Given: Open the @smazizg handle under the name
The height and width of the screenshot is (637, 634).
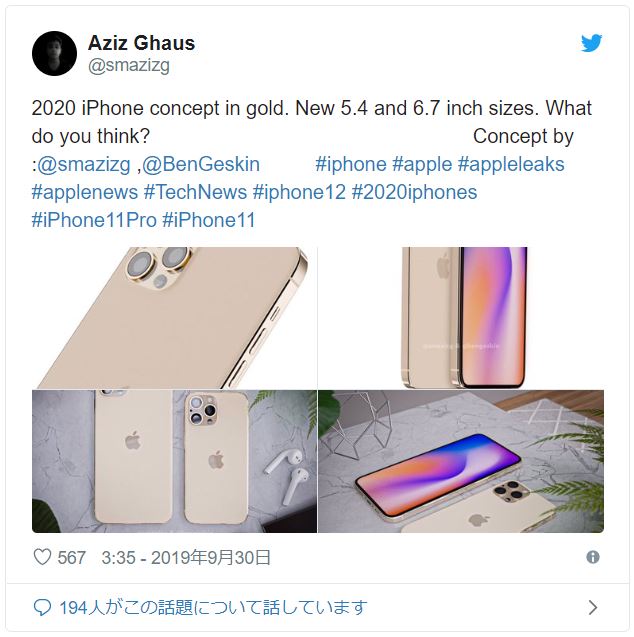Looking at the screenshot, I should [x=129, y=65].
